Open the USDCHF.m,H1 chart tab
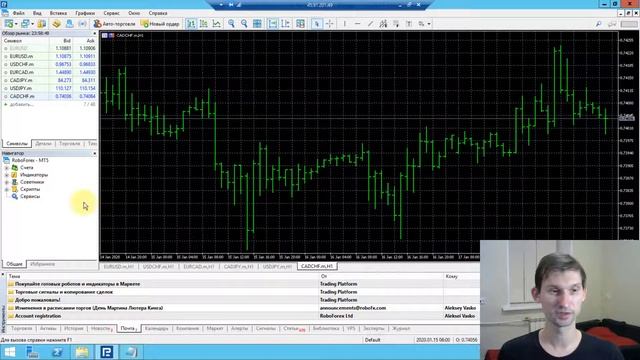The width and height of the screenshot is (640, 360). pyautogui.click(x=158, y=267)
